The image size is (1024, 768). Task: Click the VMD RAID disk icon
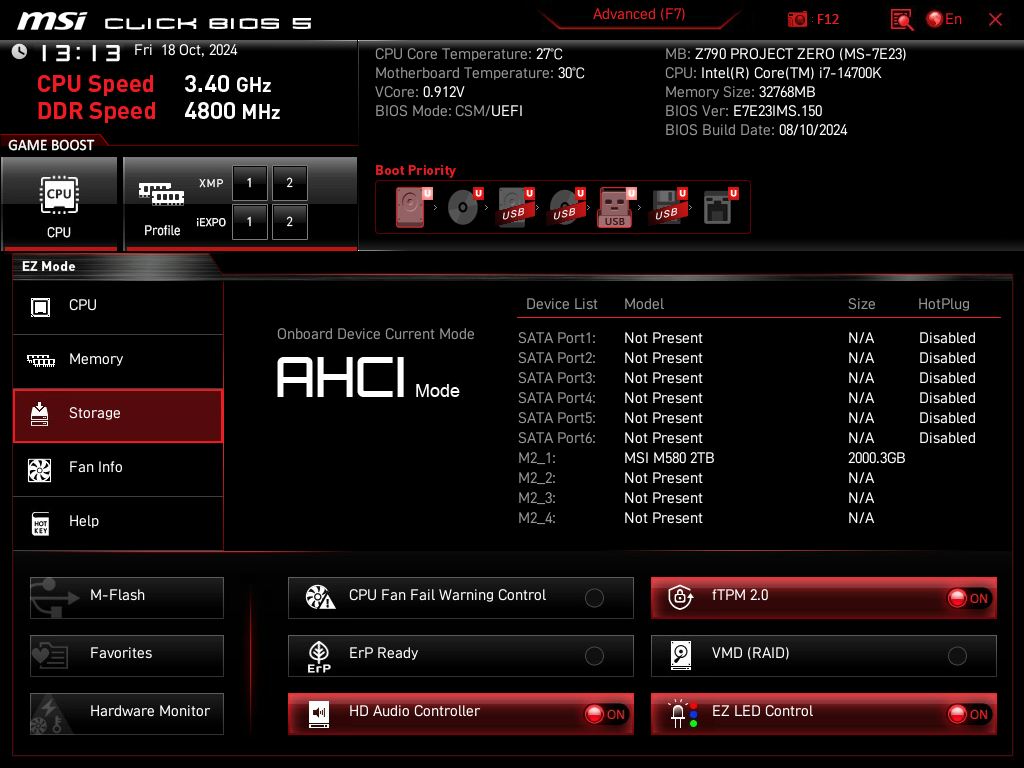[680, 655]
